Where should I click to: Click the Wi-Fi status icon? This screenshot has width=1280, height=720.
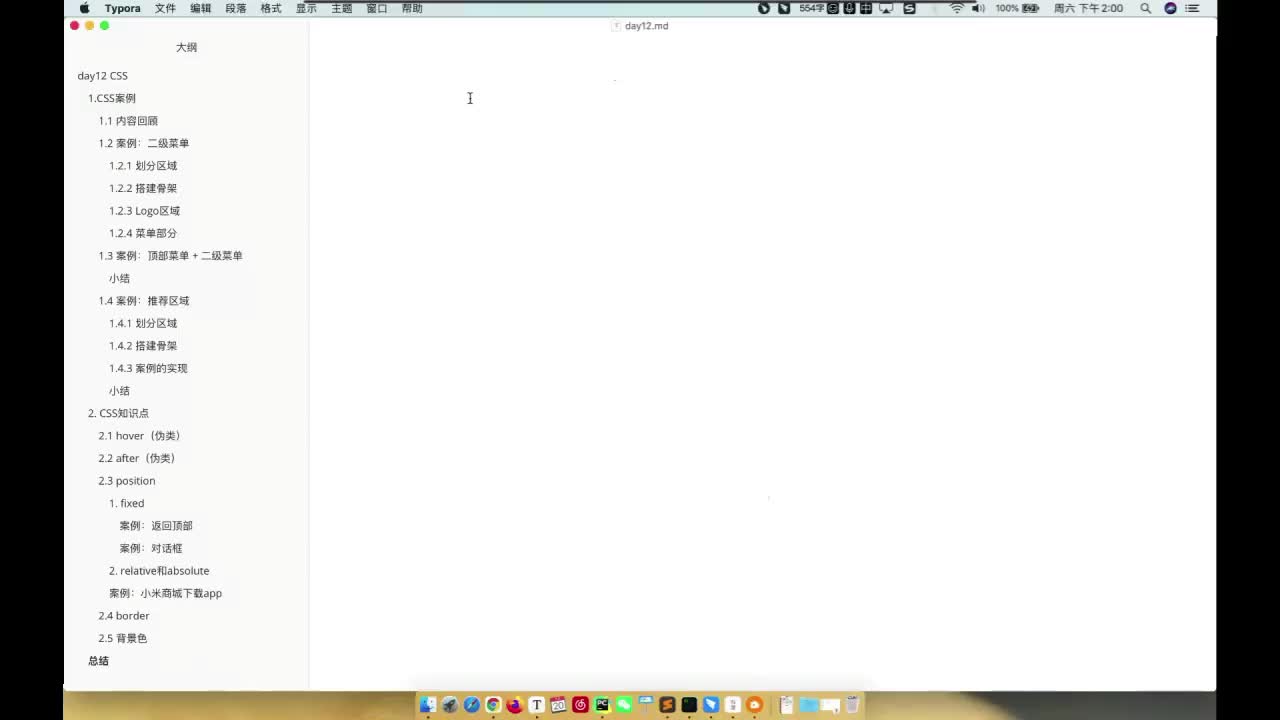pyautogui.click(x=957, y=8)
